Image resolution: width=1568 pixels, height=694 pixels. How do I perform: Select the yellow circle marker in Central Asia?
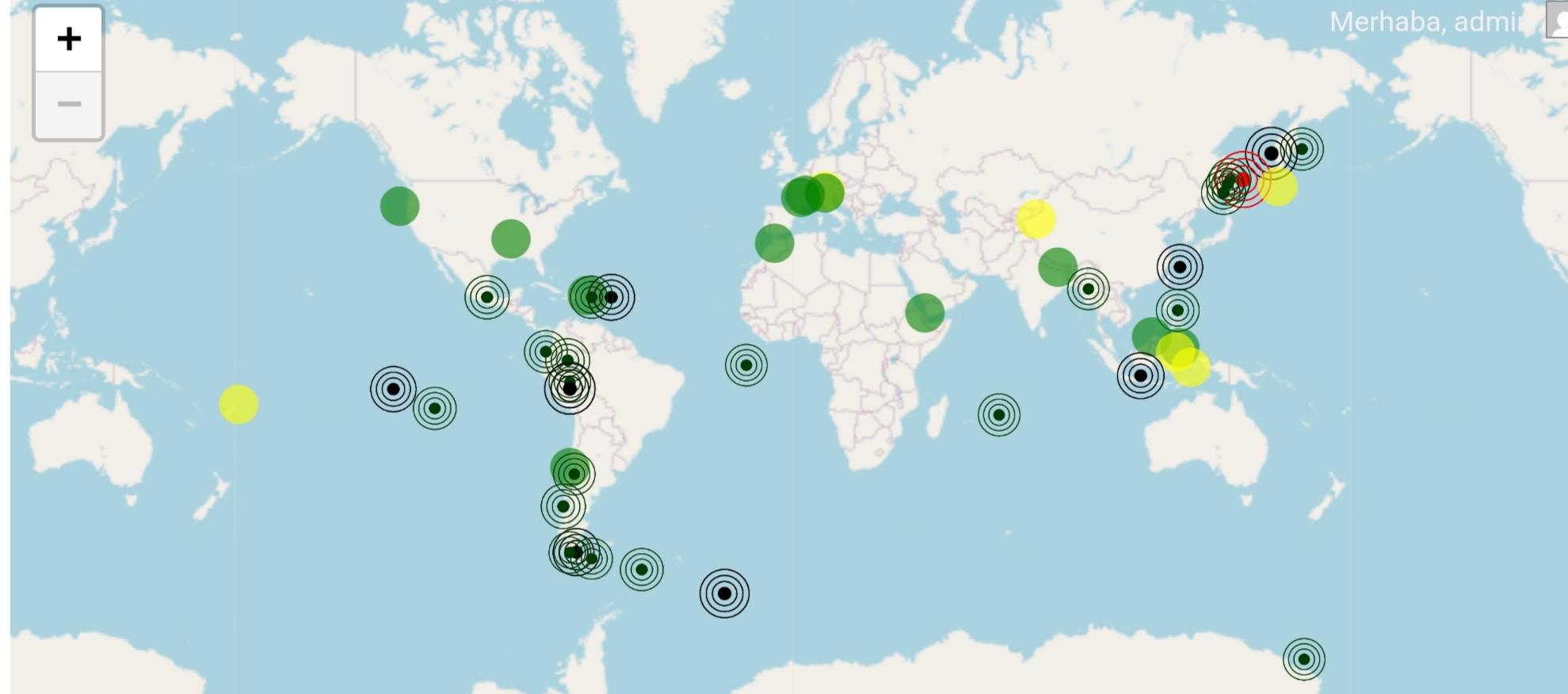click(1036, 219)
